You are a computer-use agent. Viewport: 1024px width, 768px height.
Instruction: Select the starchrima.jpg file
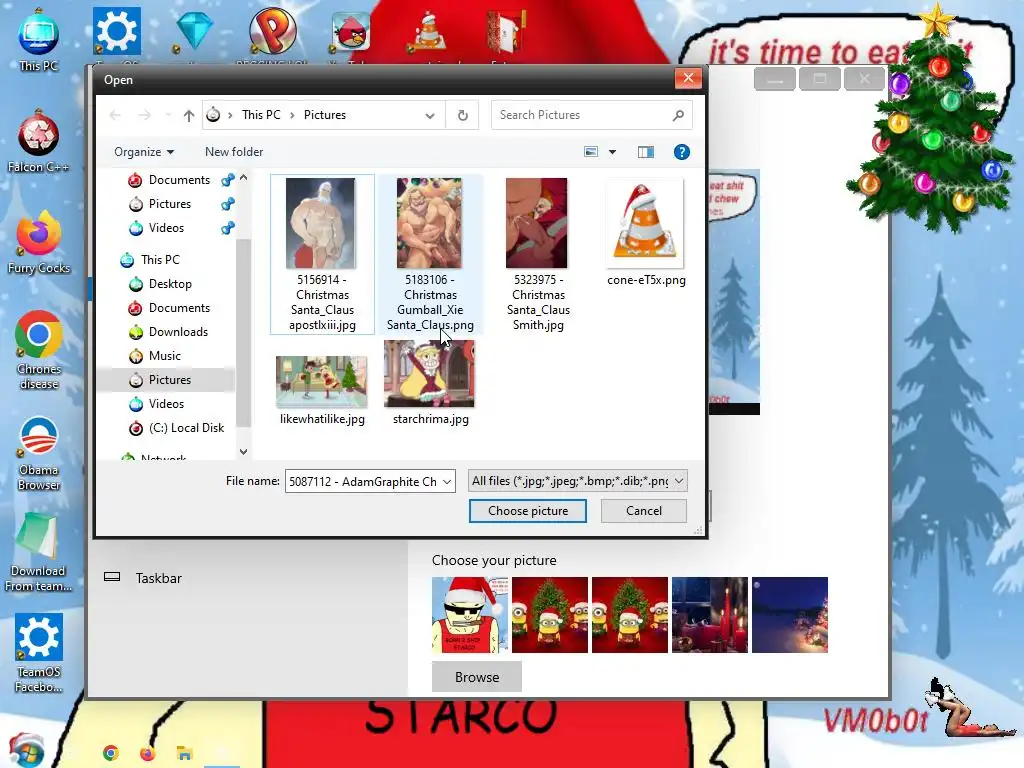[430, 383]
